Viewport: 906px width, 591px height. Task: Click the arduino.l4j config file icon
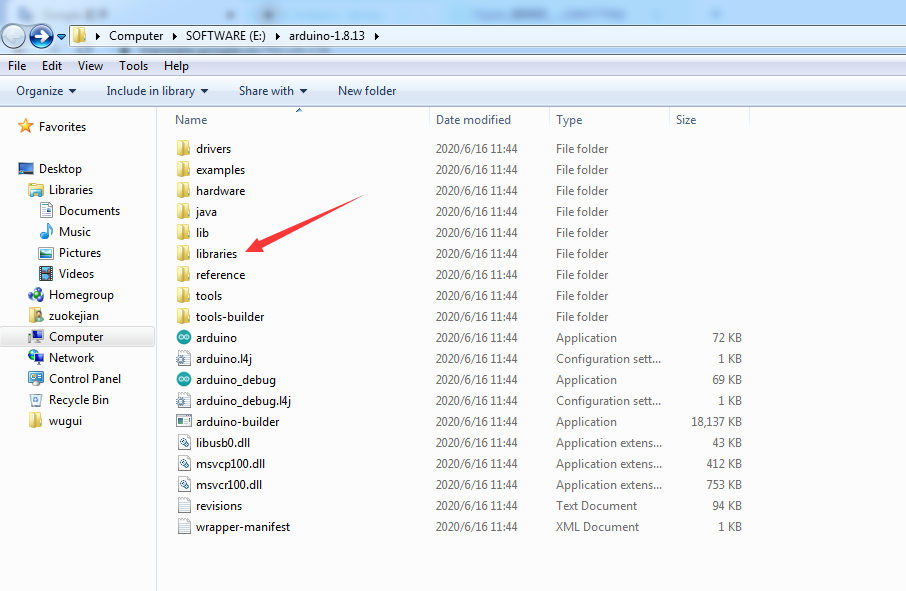pos(184,359)
